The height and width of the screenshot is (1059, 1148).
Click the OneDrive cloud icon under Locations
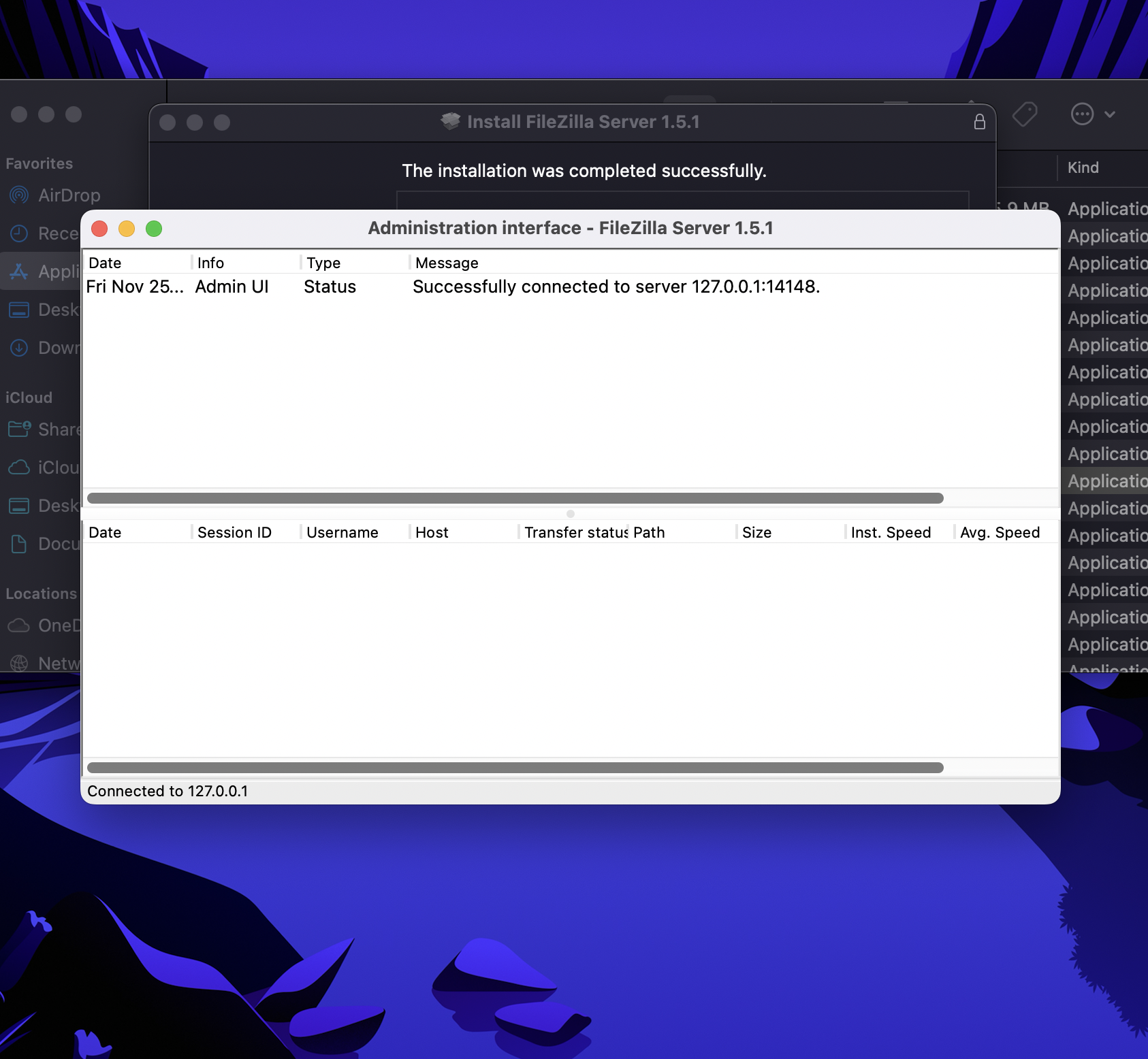coord(19,625)
